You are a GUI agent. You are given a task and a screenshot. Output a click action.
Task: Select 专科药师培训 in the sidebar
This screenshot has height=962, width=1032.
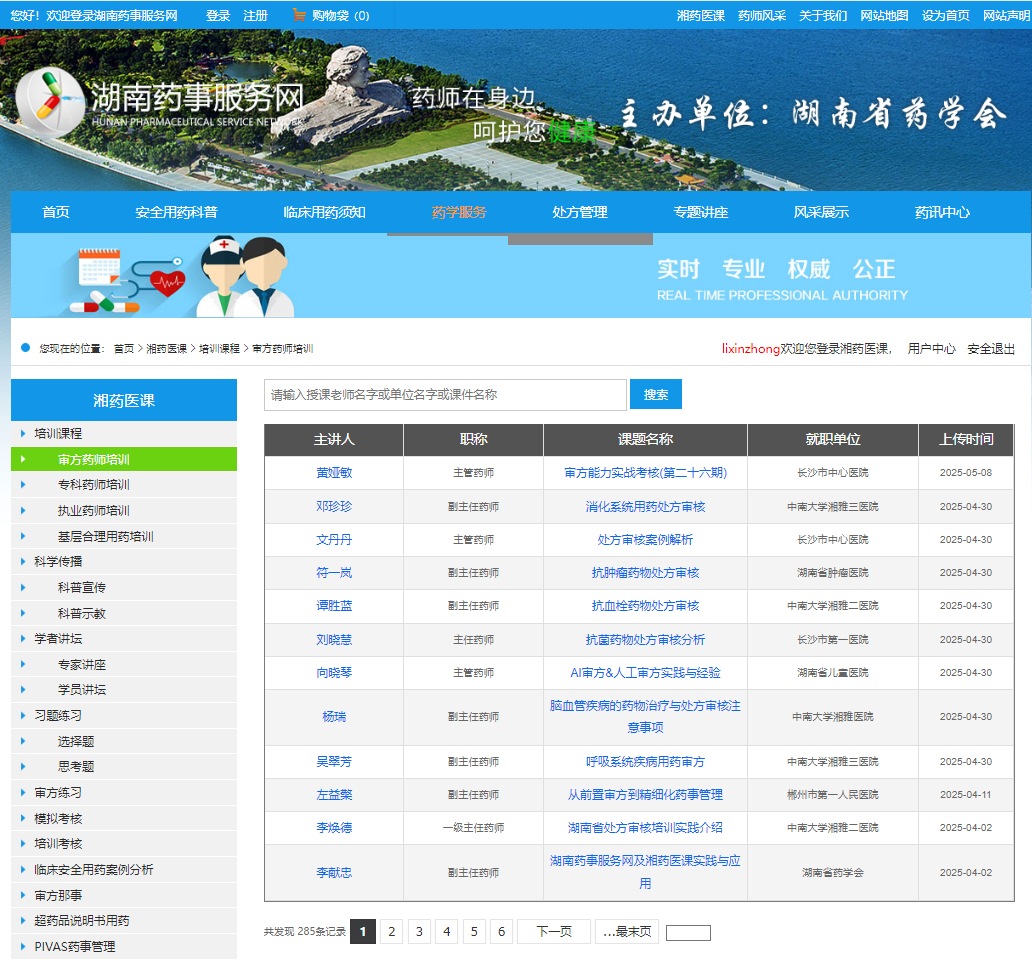point(94,485)
